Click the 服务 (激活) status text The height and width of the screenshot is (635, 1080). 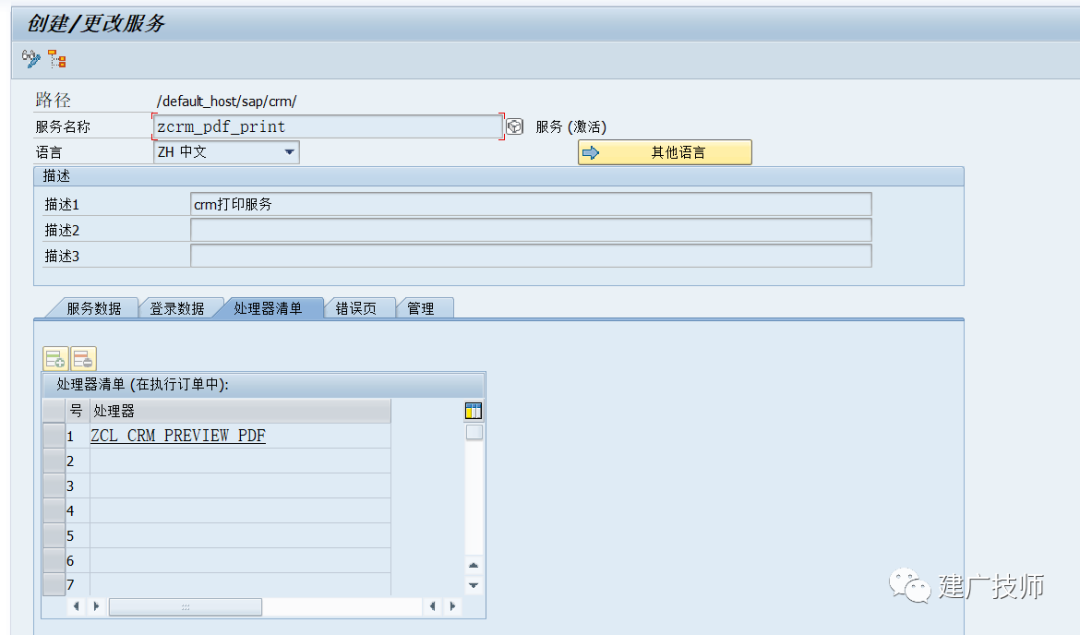(571, 127)
